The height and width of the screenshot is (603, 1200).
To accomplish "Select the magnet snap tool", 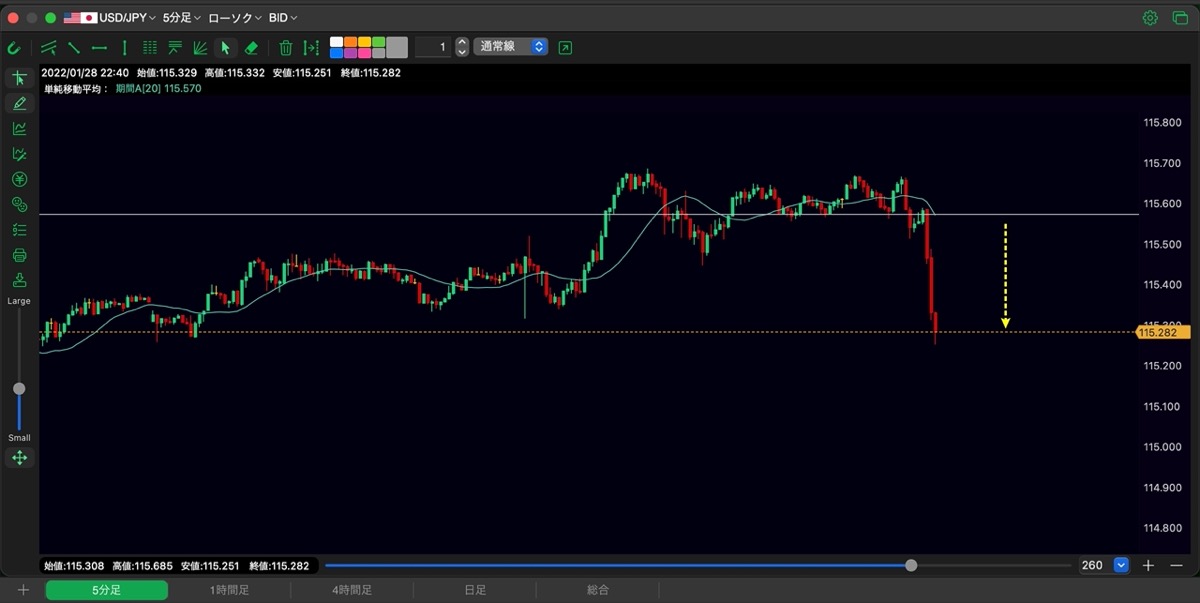I will point(14,47).
